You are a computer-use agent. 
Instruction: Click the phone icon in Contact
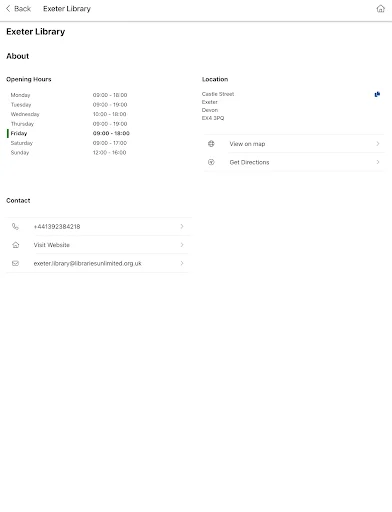[15, 227]
